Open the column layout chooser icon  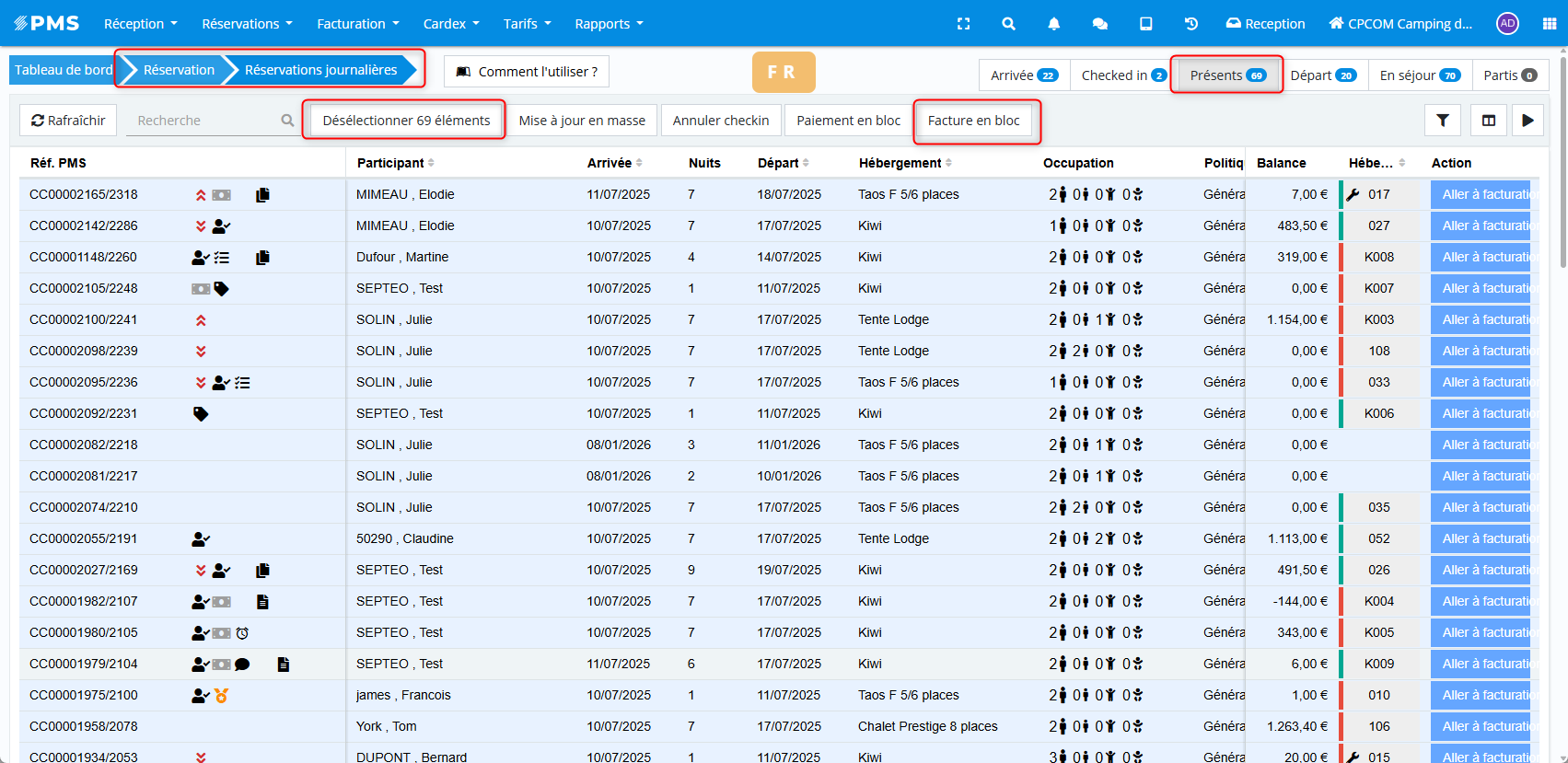click(x=1488, y=121)
